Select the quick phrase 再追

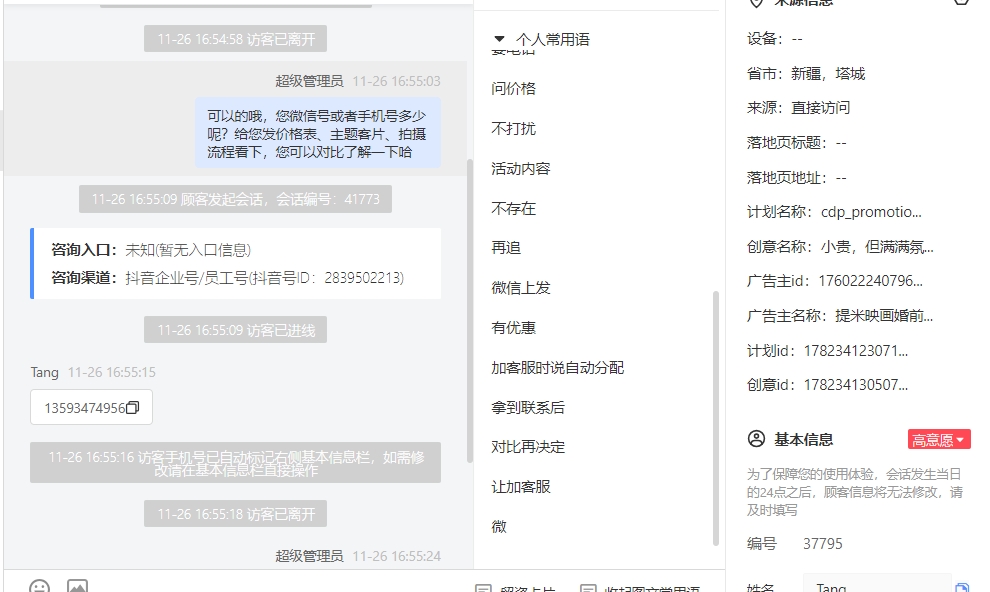click(x=506, y=248)
